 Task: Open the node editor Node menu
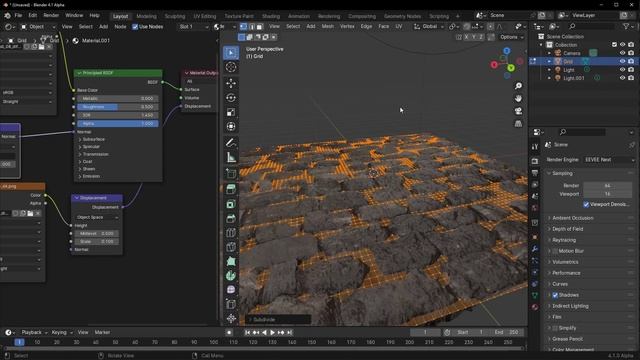(120, 27)
